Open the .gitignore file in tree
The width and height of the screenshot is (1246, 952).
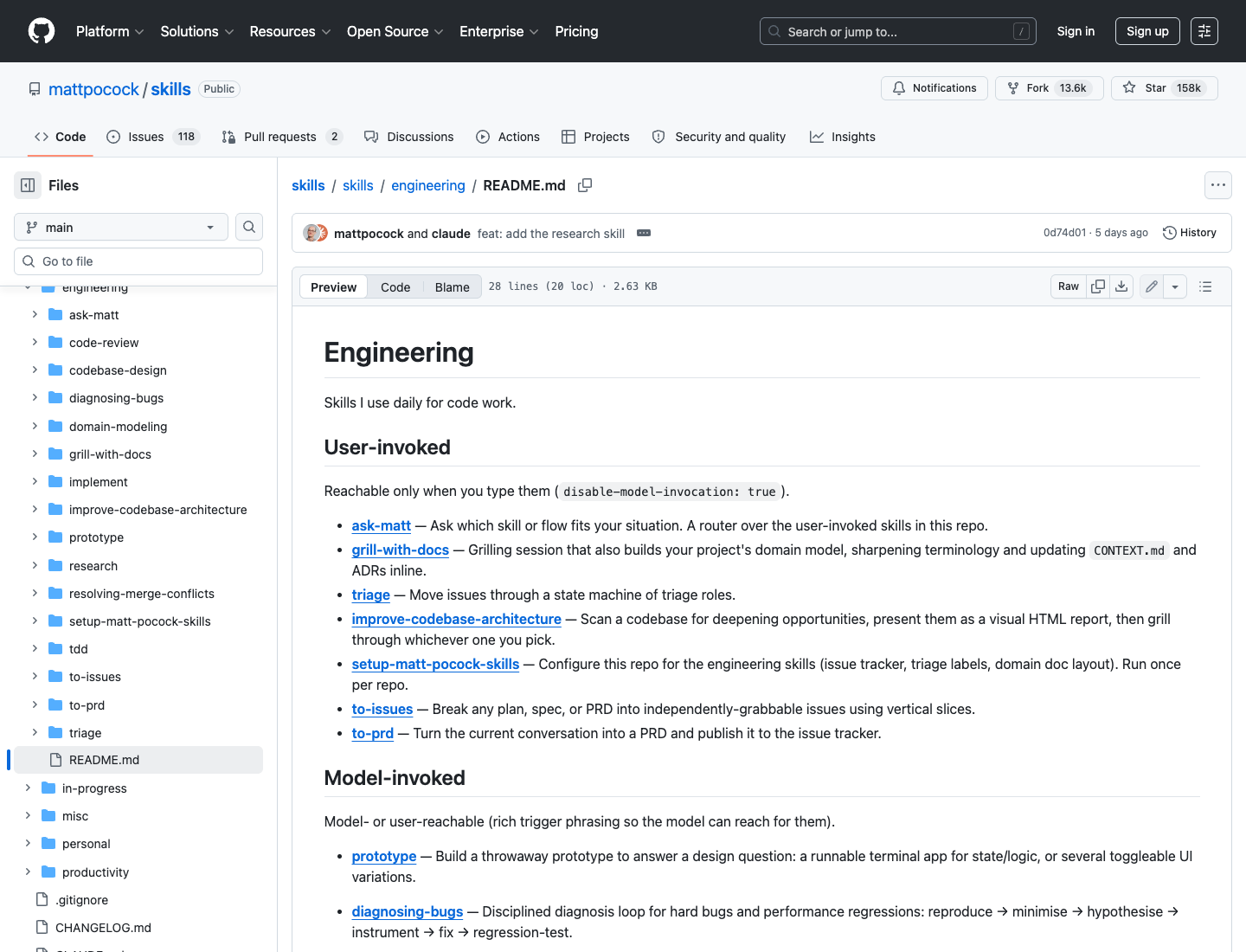click(x=138, y=900)
